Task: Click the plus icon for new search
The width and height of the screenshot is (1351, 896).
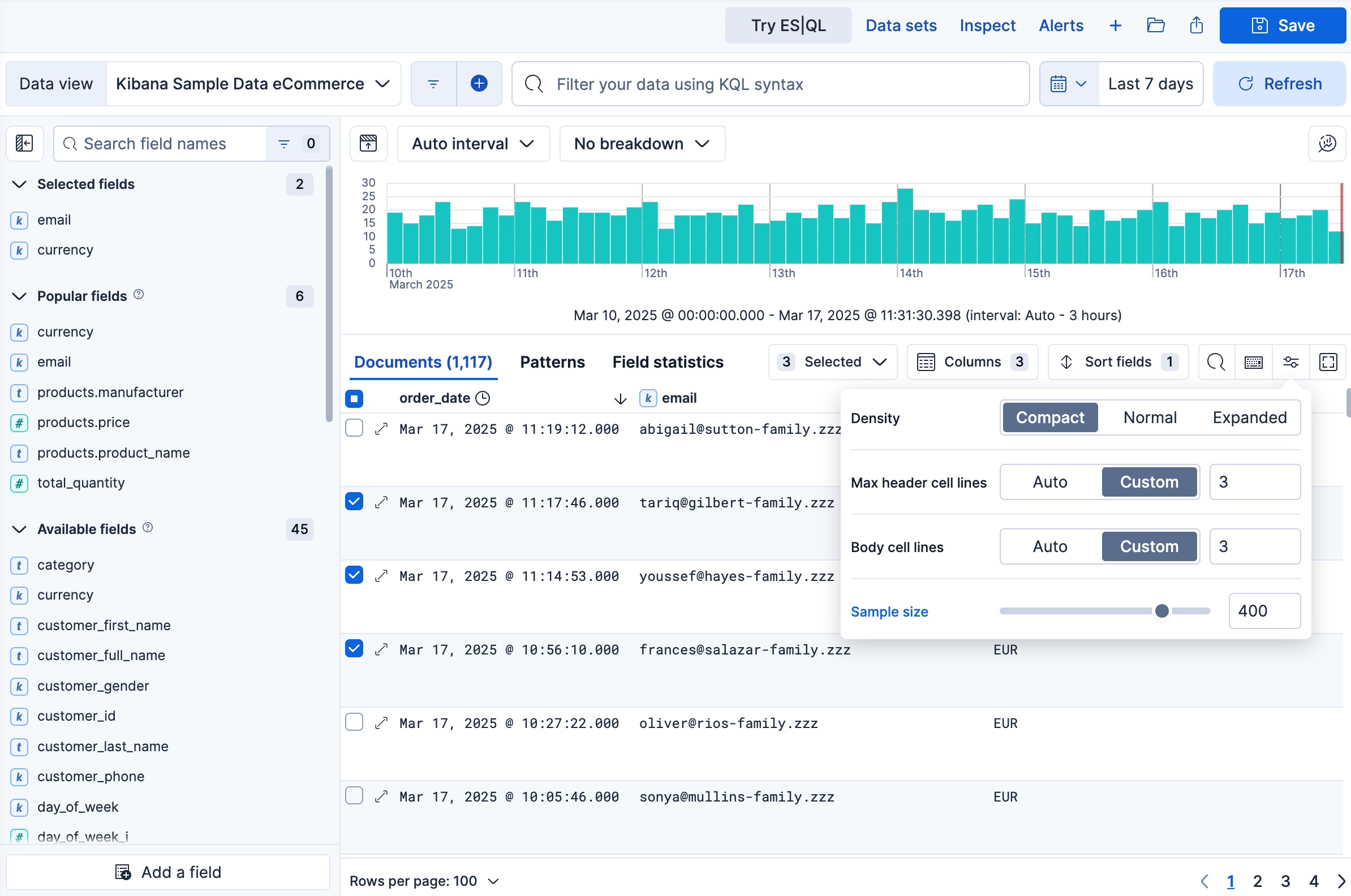Action: pyautogui.click(x=1115, y=25)
